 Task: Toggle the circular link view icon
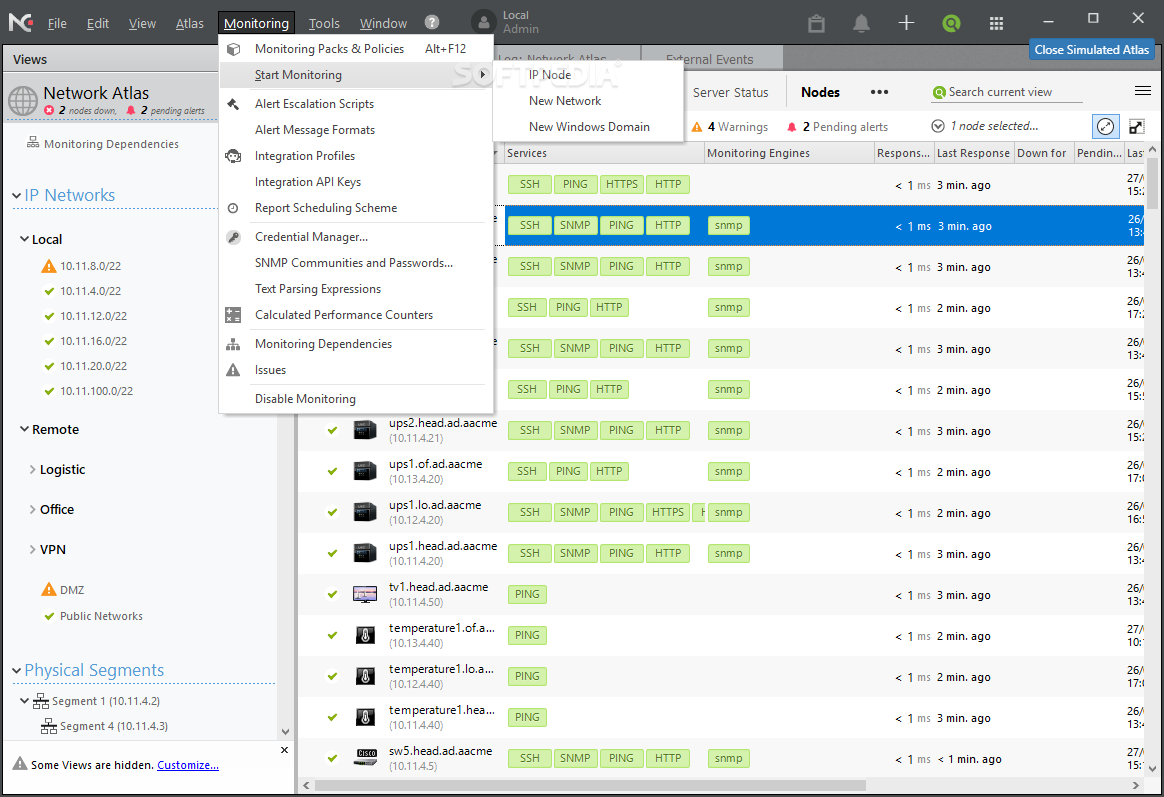click(x=1105, y=126)
